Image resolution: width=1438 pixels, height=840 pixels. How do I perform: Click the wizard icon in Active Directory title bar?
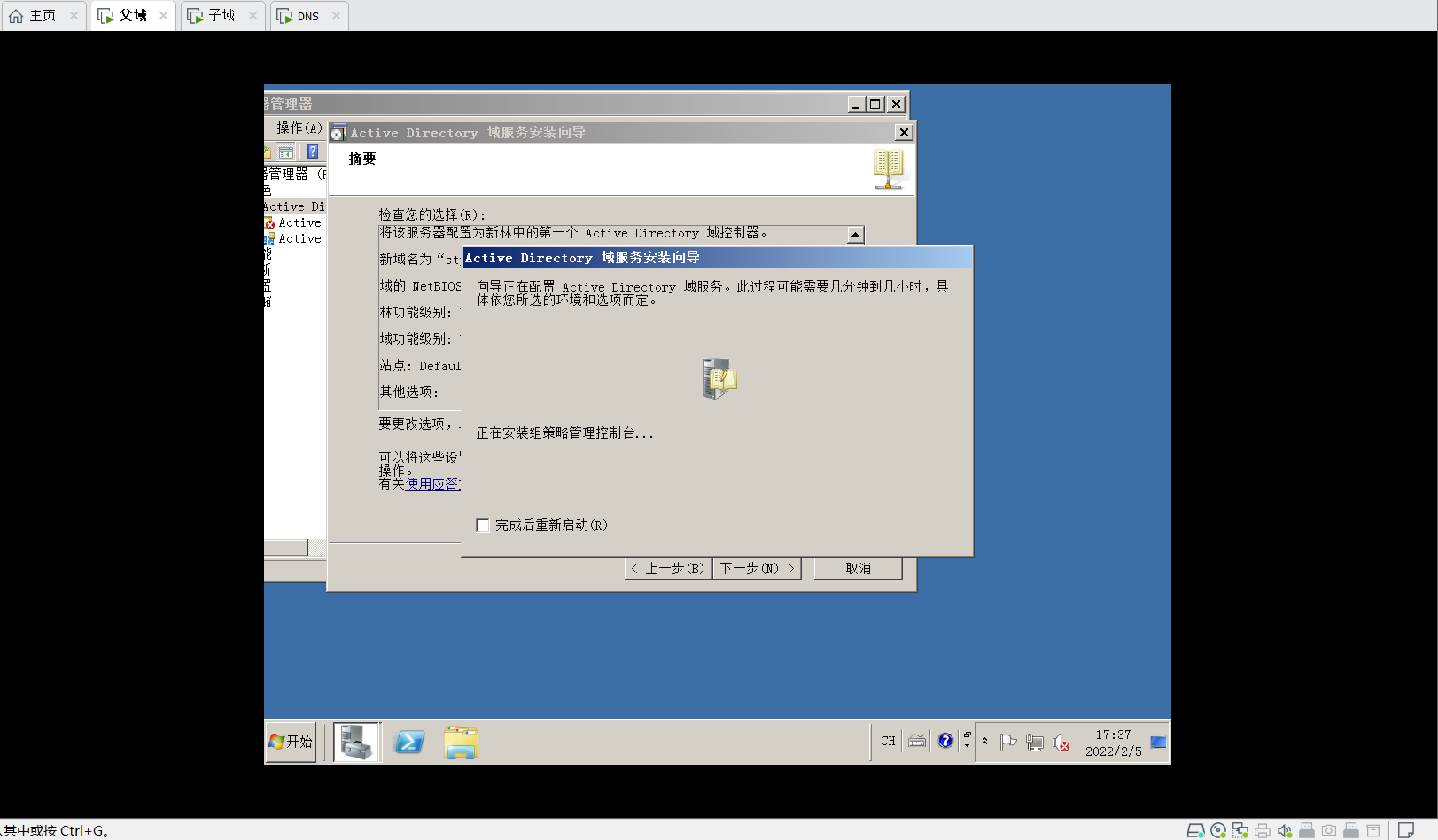[x=338, y=133]
